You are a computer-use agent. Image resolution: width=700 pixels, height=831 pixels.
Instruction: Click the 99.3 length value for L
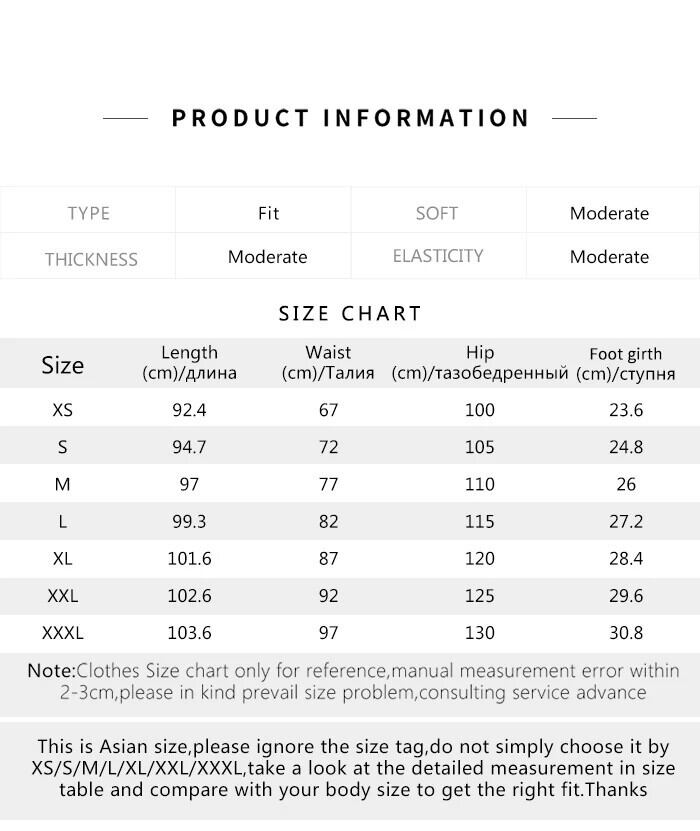click(189, 522)
